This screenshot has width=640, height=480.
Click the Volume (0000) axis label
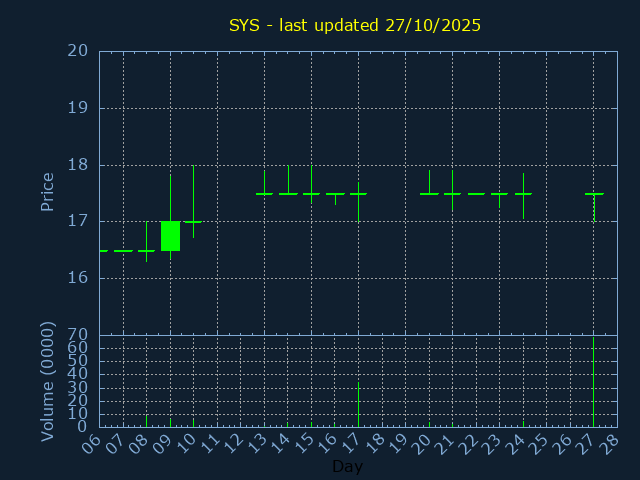click(47, 381)
